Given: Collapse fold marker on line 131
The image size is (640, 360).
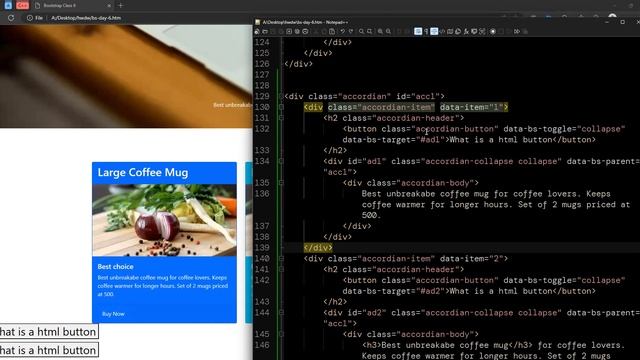Looking at the screenshot, I should point(281,118).
